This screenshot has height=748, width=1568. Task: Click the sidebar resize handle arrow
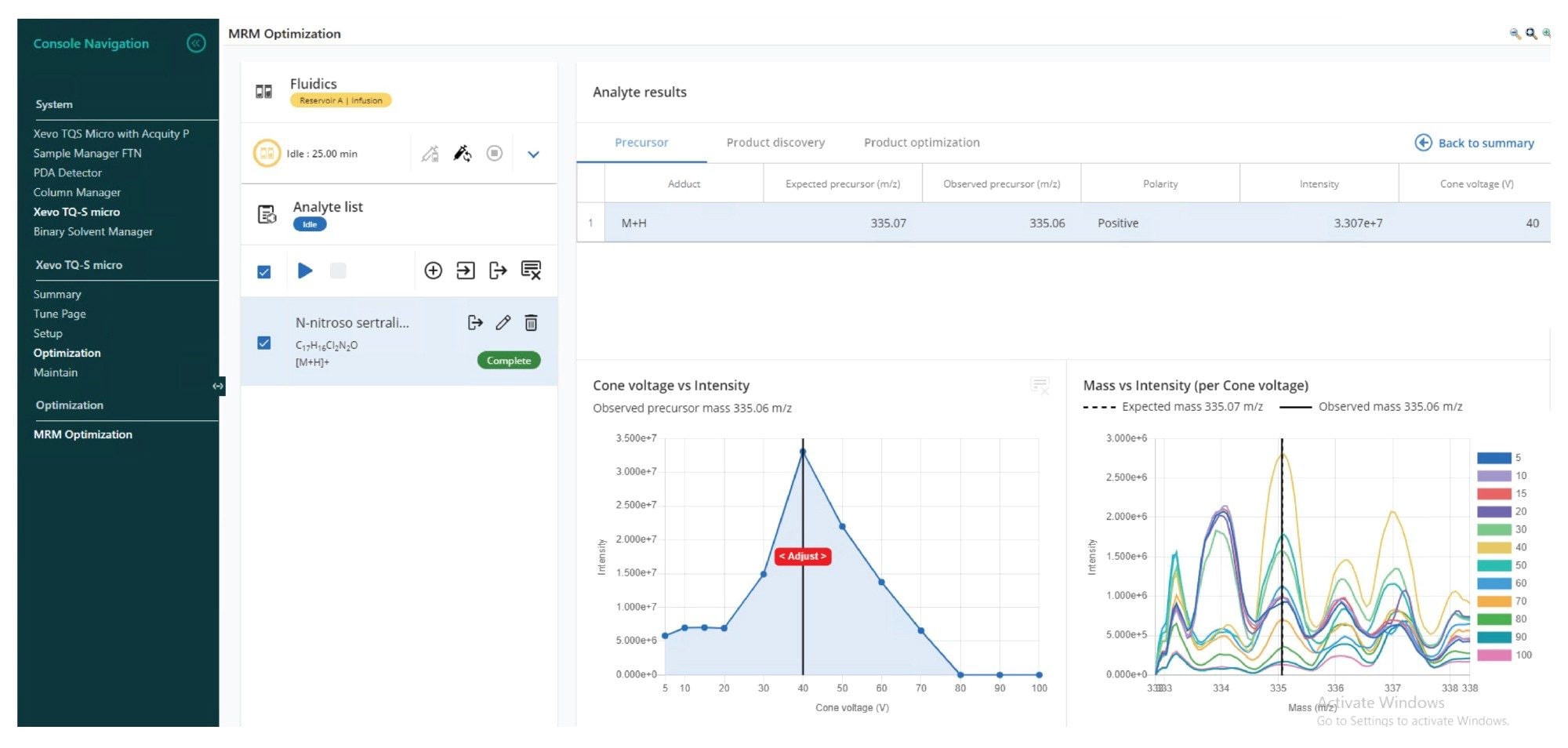point(218,386)
